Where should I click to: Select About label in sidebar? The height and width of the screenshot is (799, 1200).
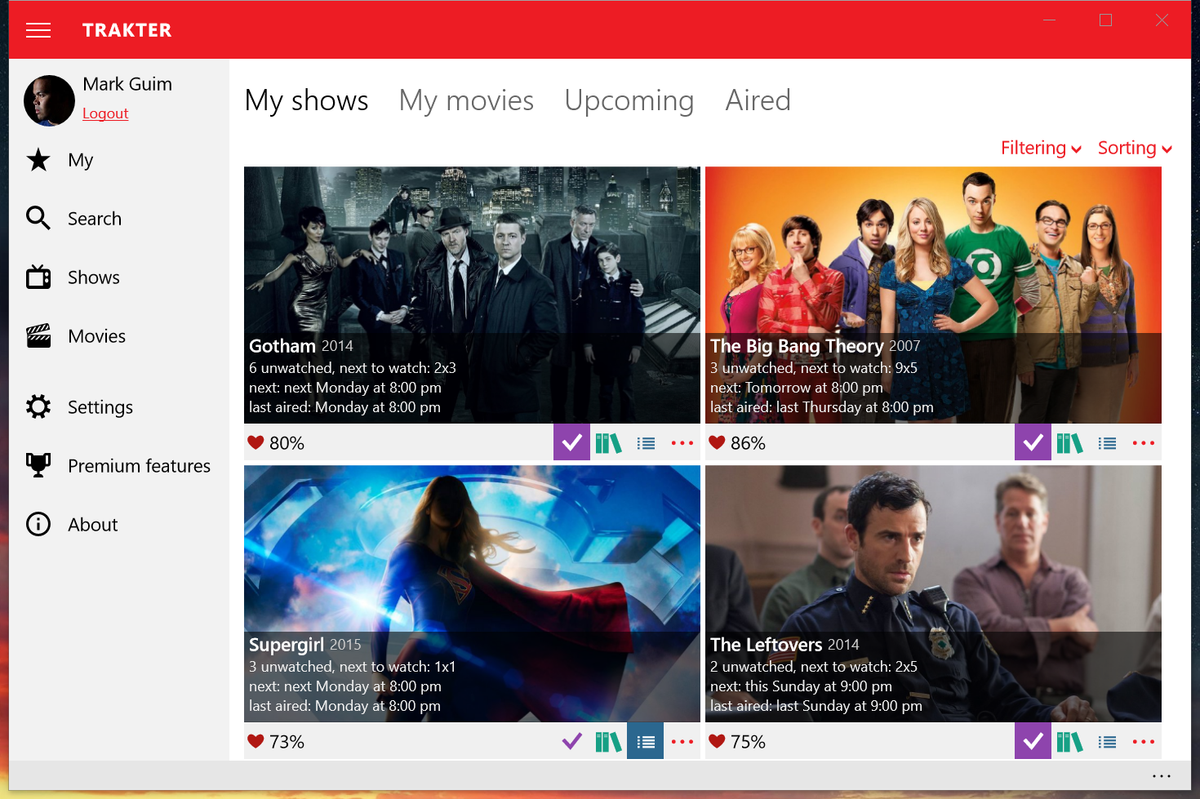[93, 525]
